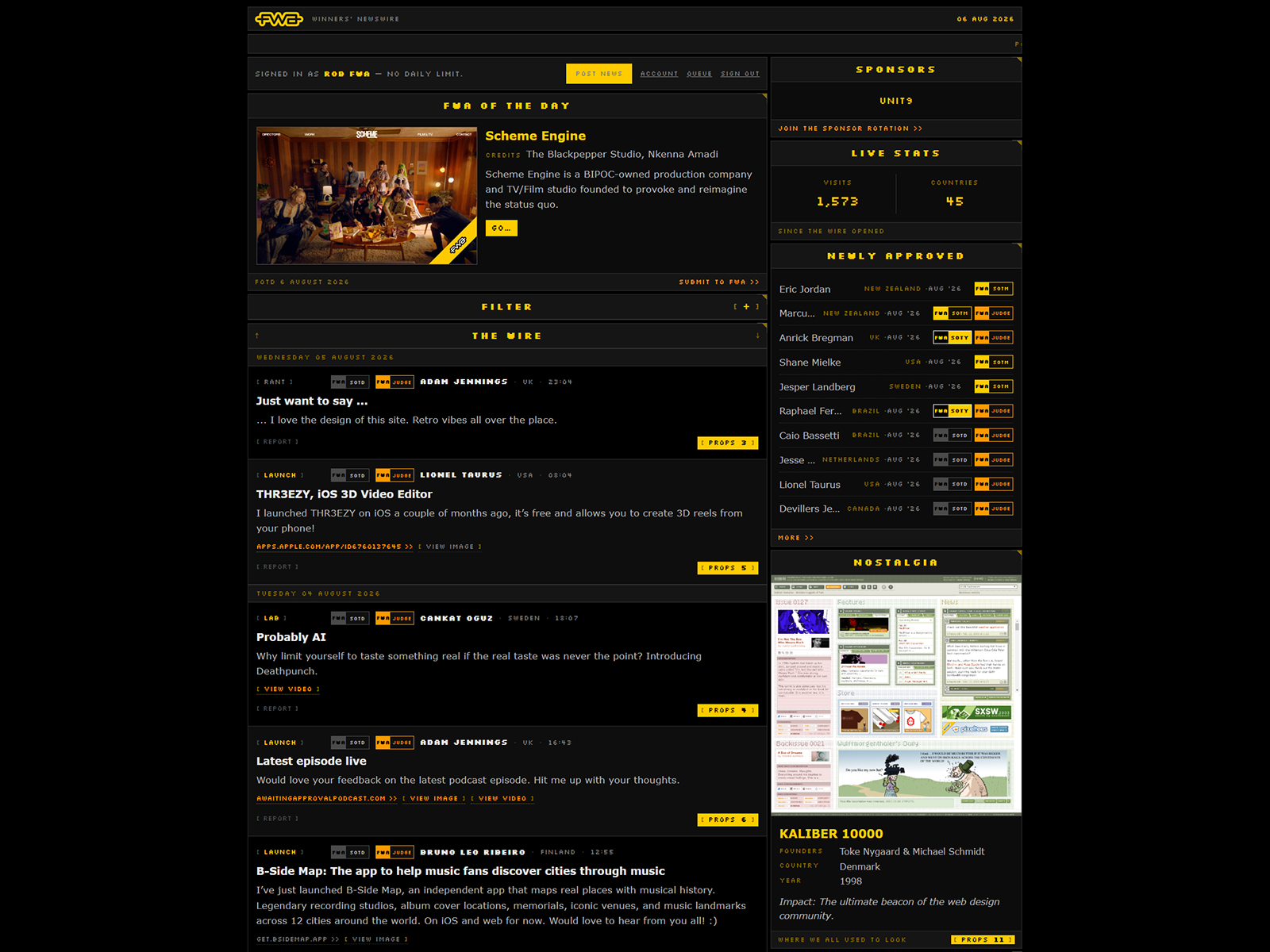Open View Video on the 'Latest episode live' post
The image size is (1270, 952).
[x=502, y=799]
